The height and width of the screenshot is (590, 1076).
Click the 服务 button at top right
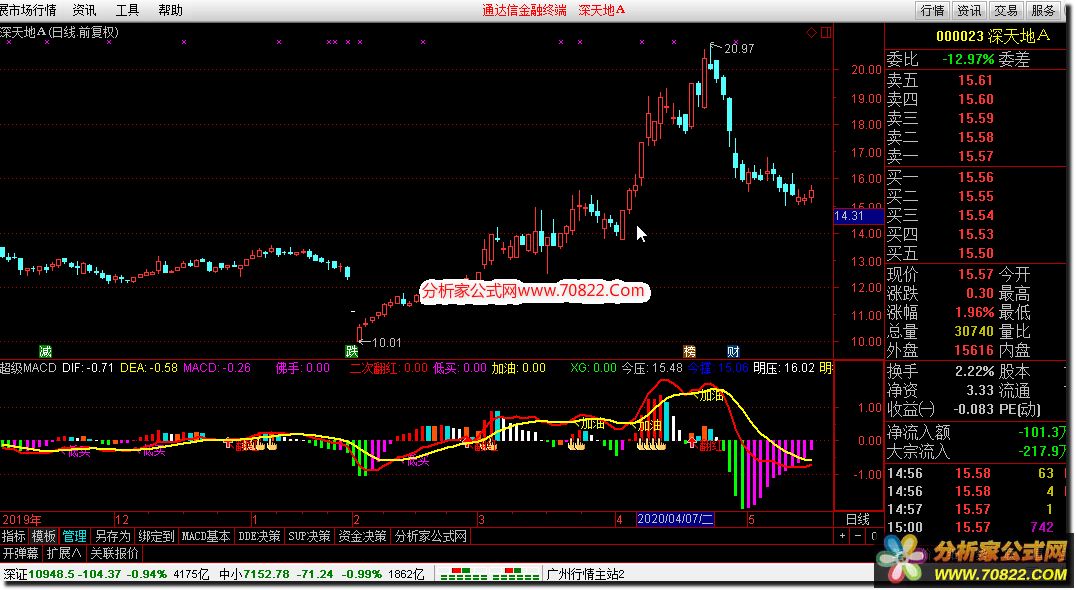(x=1043, y=10)
